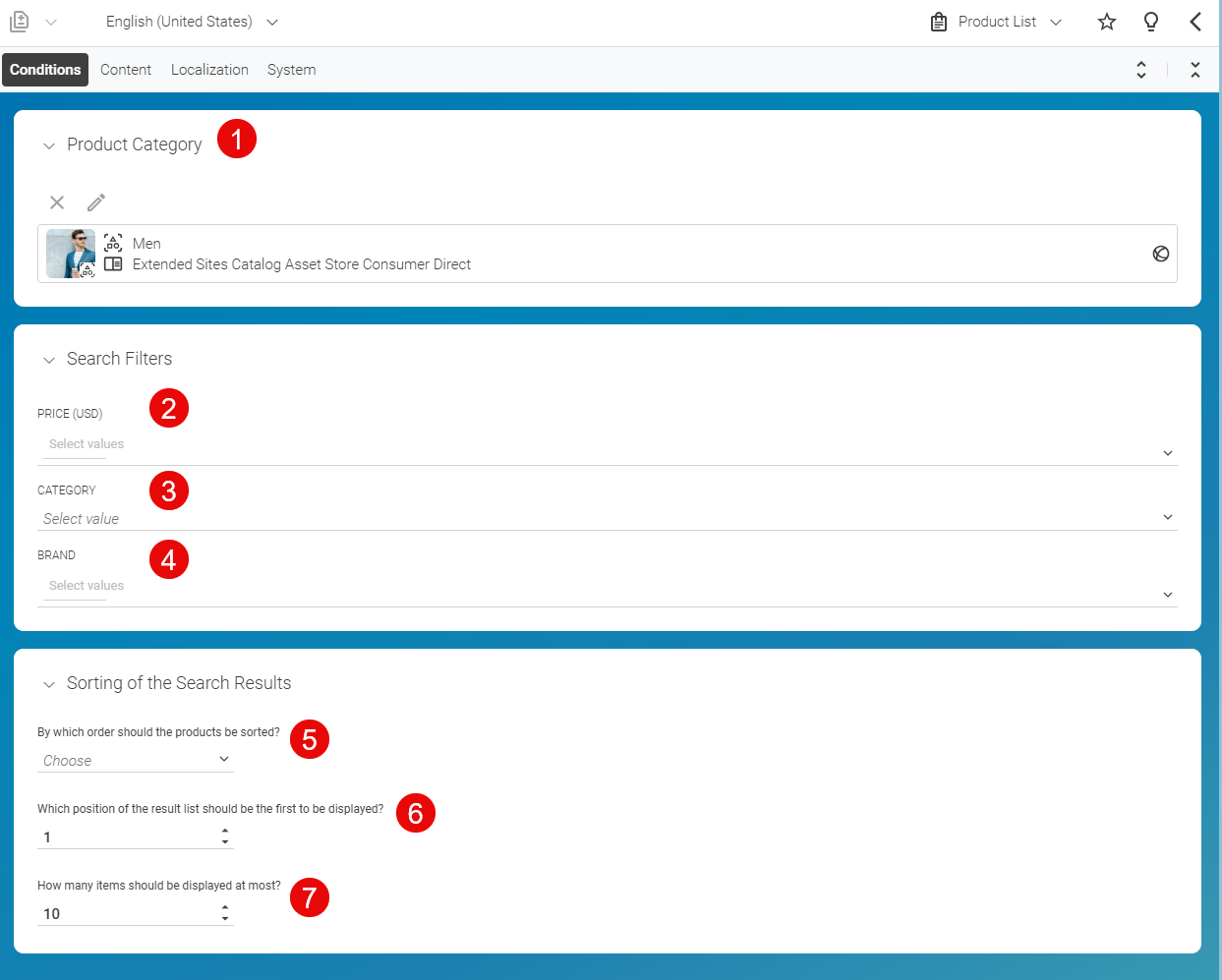Collapse the panel using the left-chevron icon
The image size is (1222, 980).
coord(1195,21)
